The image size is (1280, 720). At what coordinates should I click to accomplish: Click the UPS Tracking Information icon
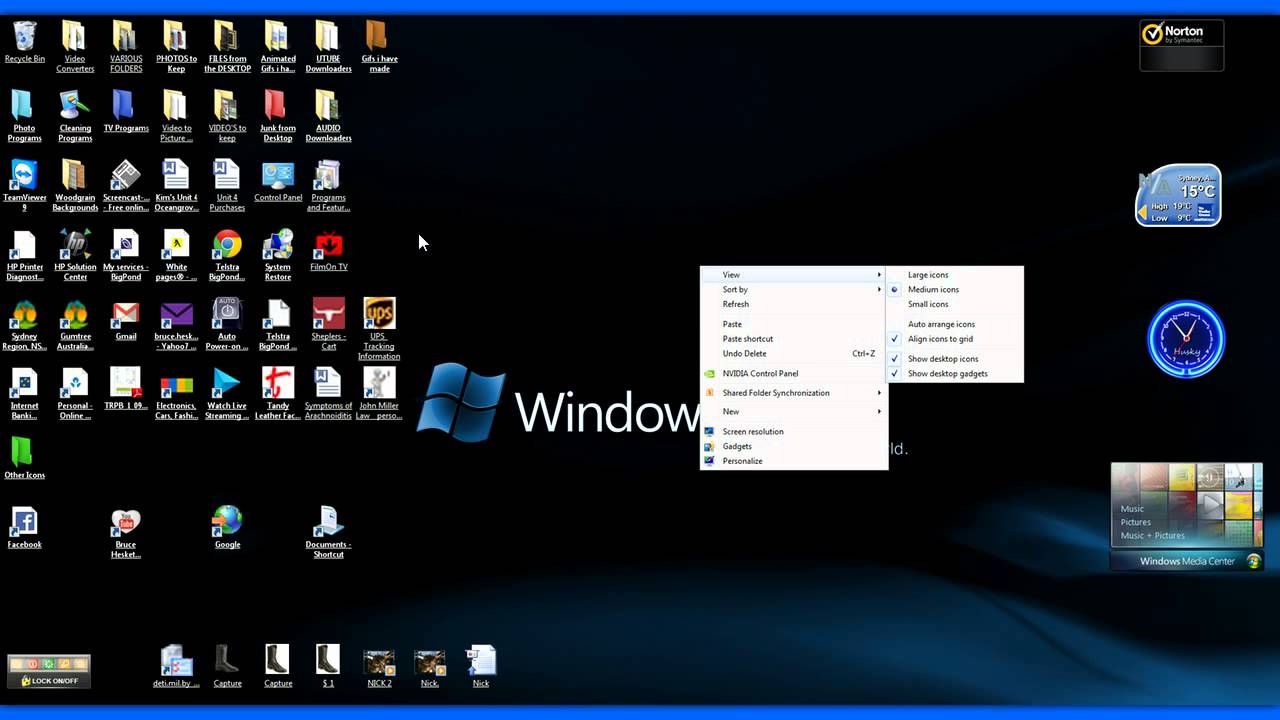point(379,328)
